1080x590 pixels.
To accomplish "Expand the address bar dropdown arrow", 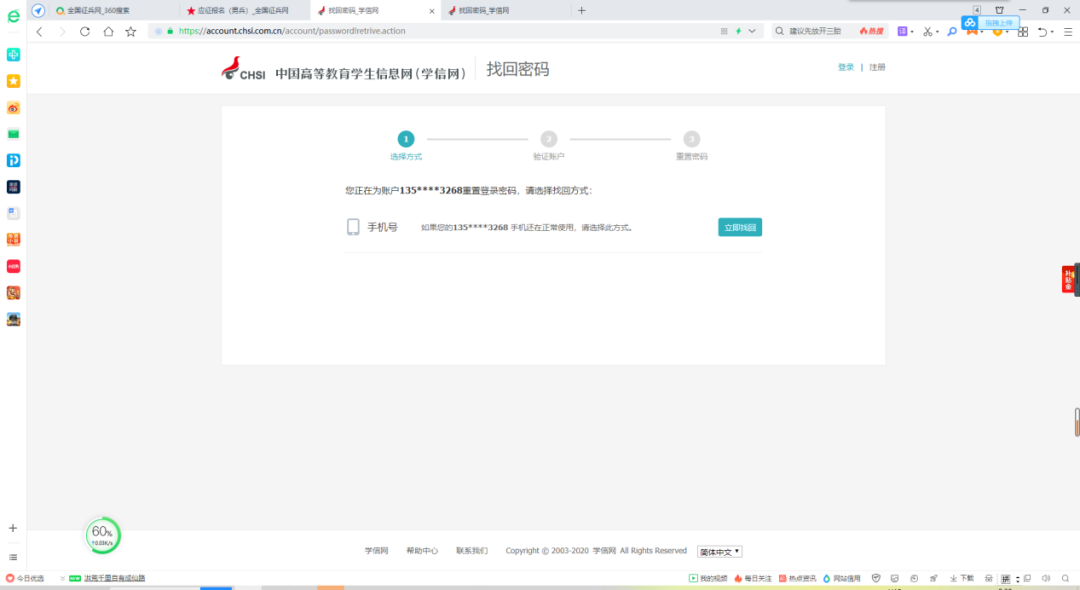I will [753, 31].
